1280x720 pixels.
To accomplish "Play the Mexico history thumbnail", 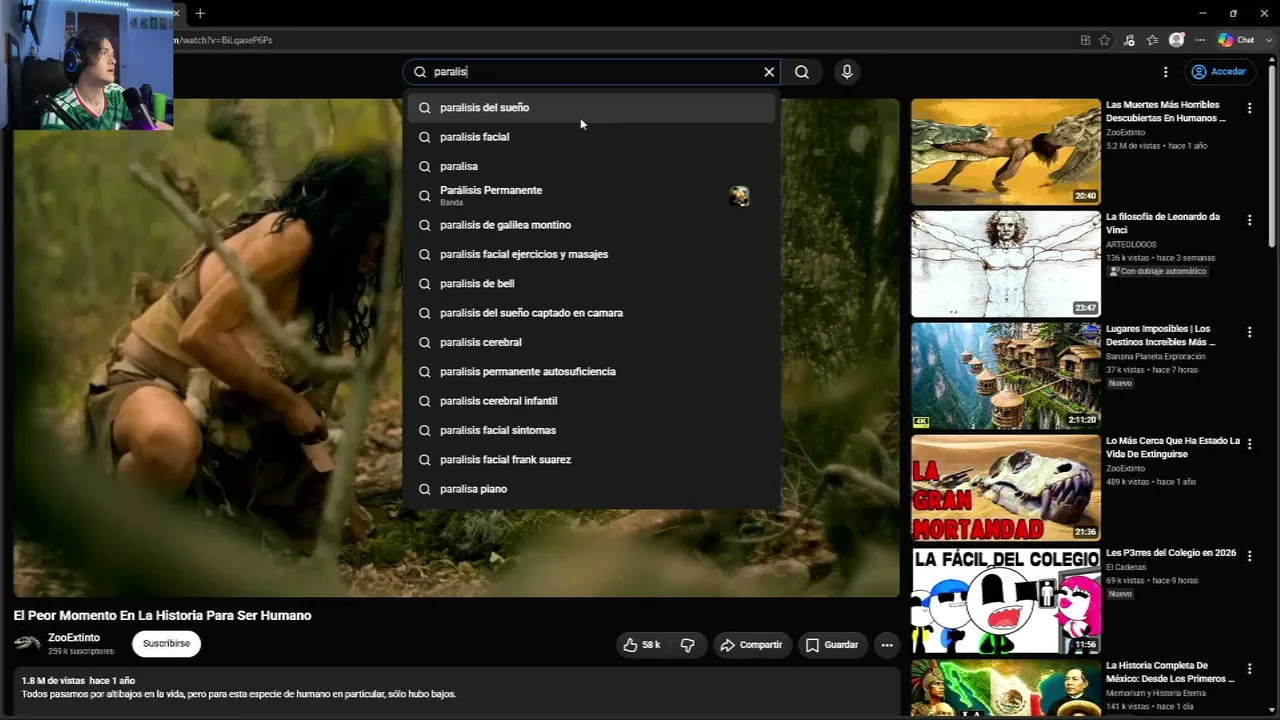I will [x=1005, y=688].
